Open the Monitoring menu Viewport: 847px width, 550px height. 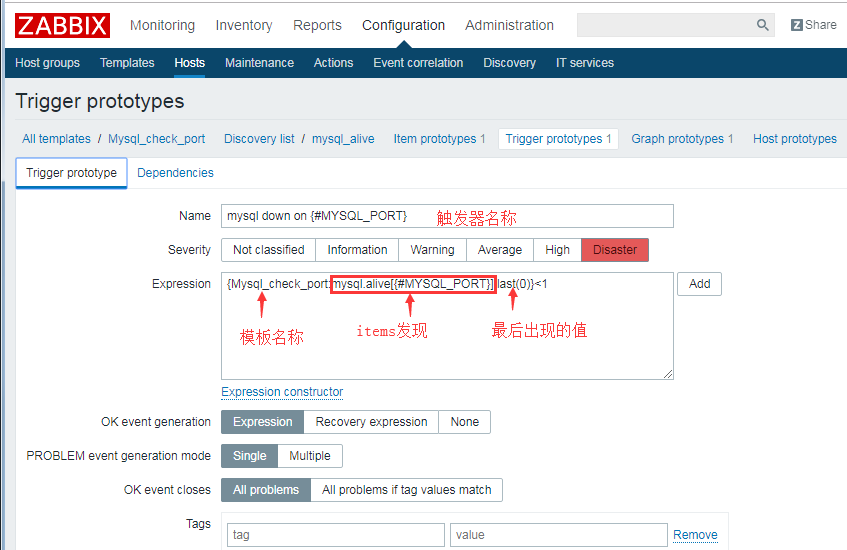pyautogui.click(x=162, y=25)
